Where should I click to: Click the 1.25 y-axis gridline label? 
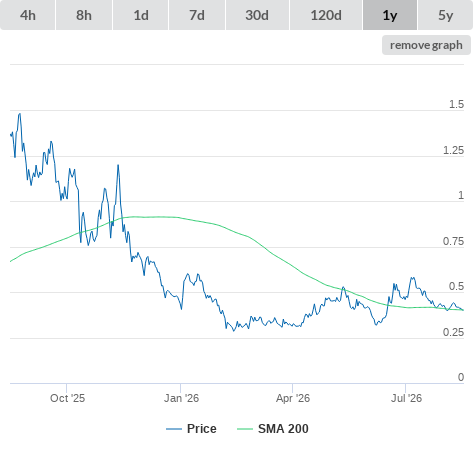(453, 150)
